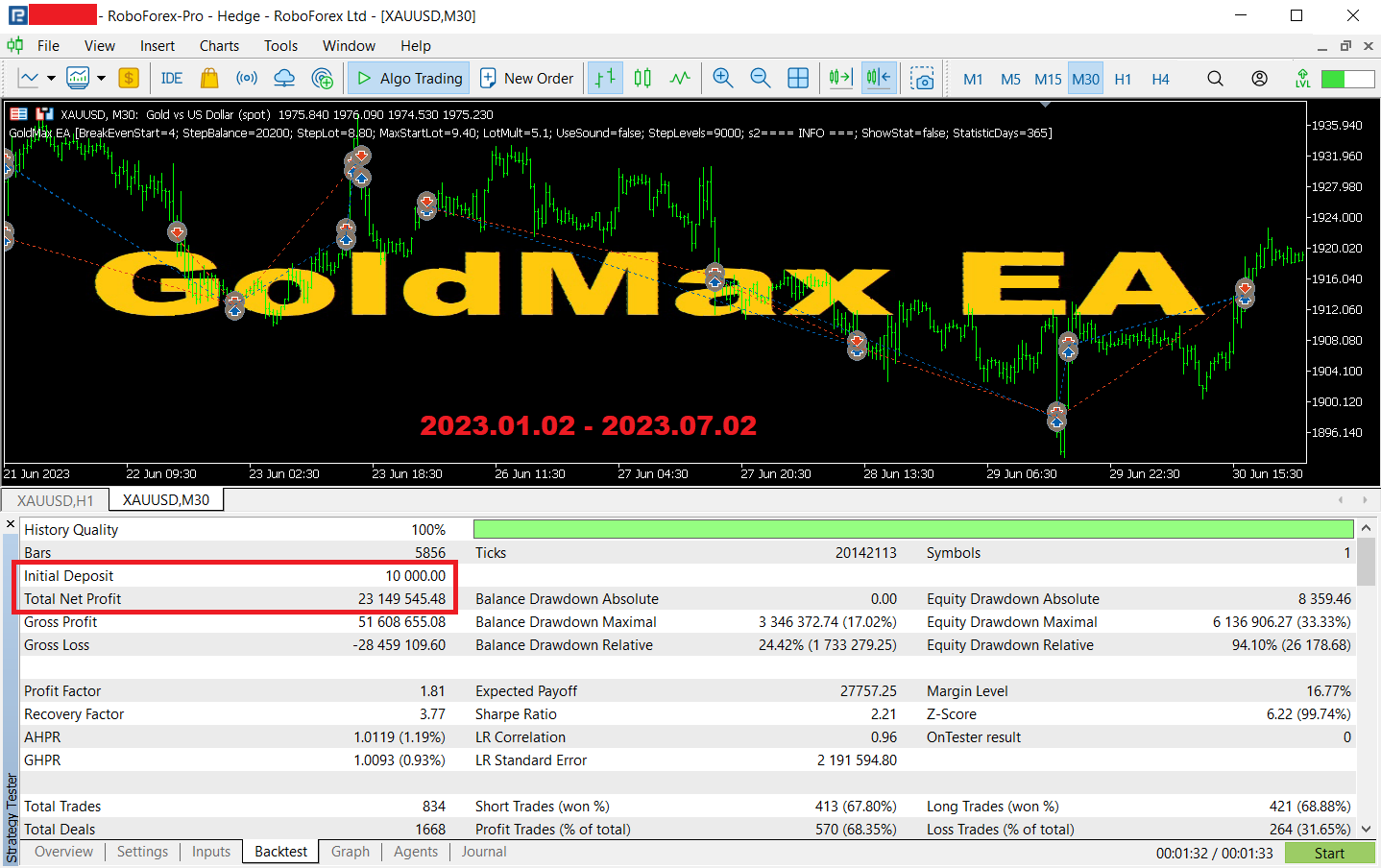
Task: Close the Strategy Tester panel
Action: (11, 524)
